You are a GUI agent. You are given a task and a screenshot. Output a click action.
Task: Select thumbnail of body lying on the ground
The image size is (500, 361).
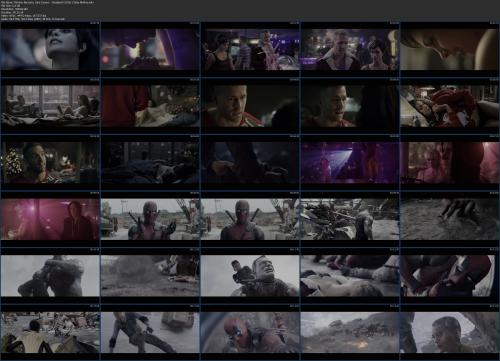(x=350, y=276)
